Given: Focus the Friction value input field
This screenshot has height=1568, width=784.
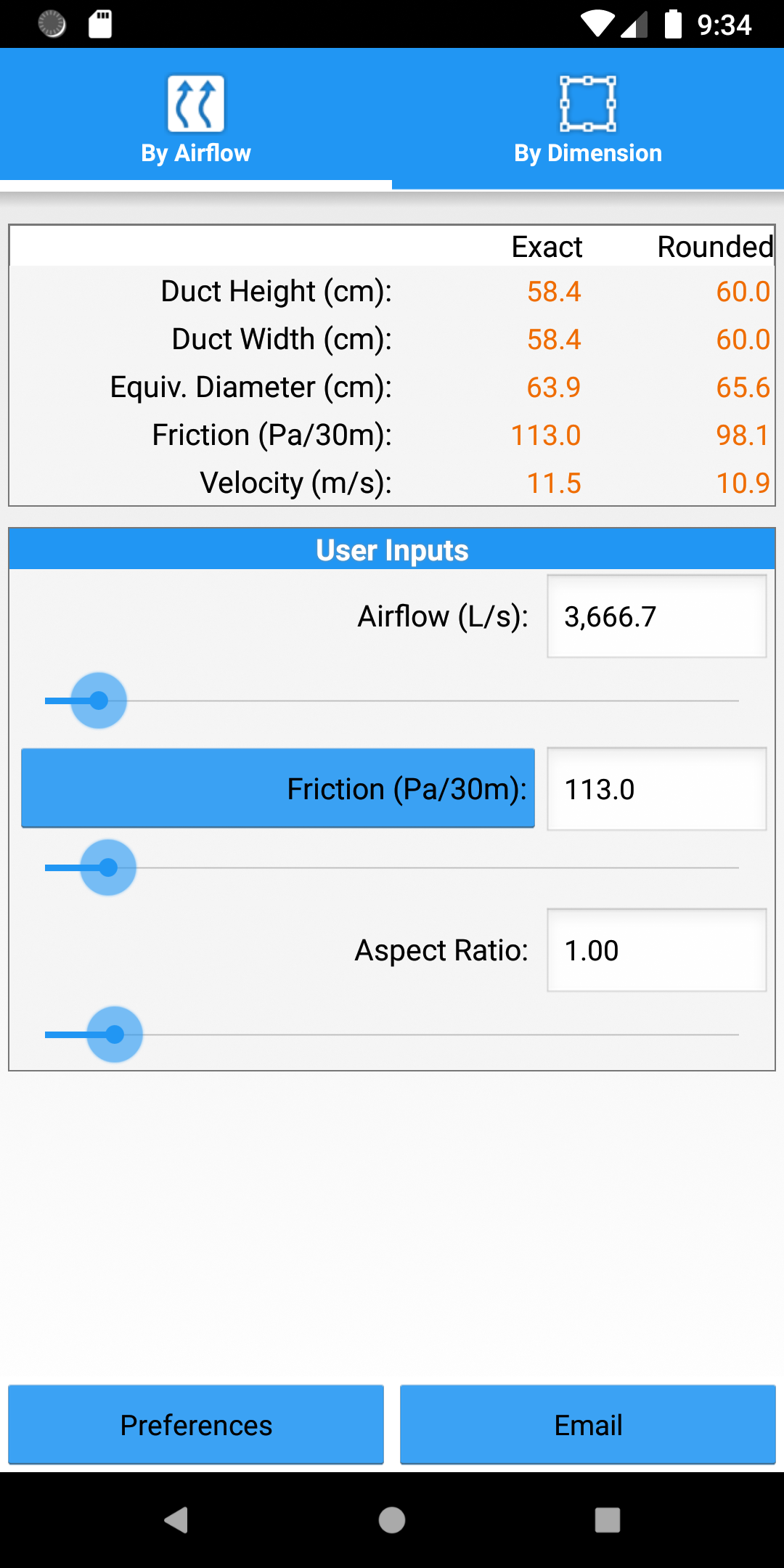Looking at the screenshot, I should 656,789.
